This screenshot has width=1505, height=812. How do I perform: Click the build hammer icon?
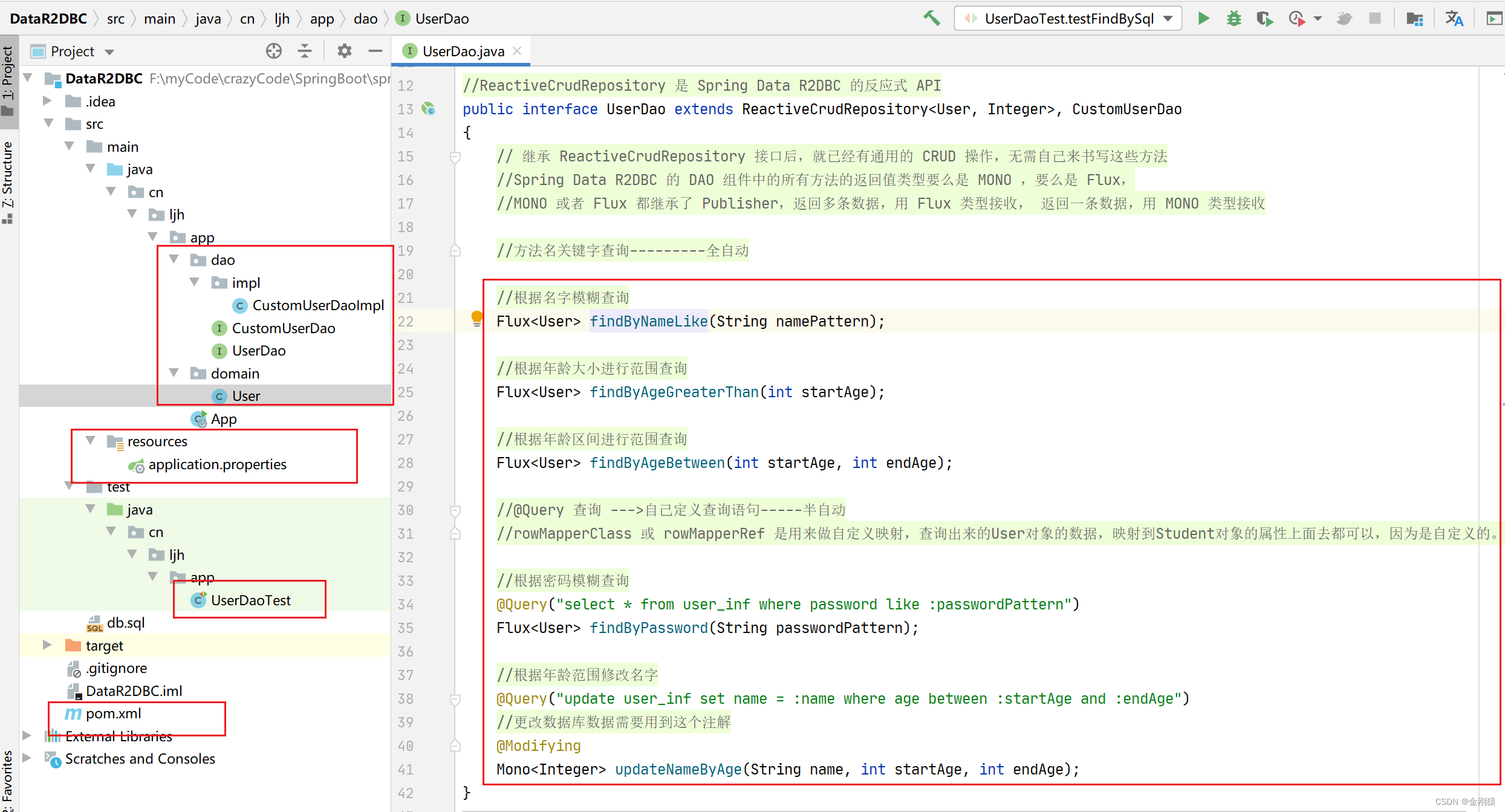click(931, 18)
